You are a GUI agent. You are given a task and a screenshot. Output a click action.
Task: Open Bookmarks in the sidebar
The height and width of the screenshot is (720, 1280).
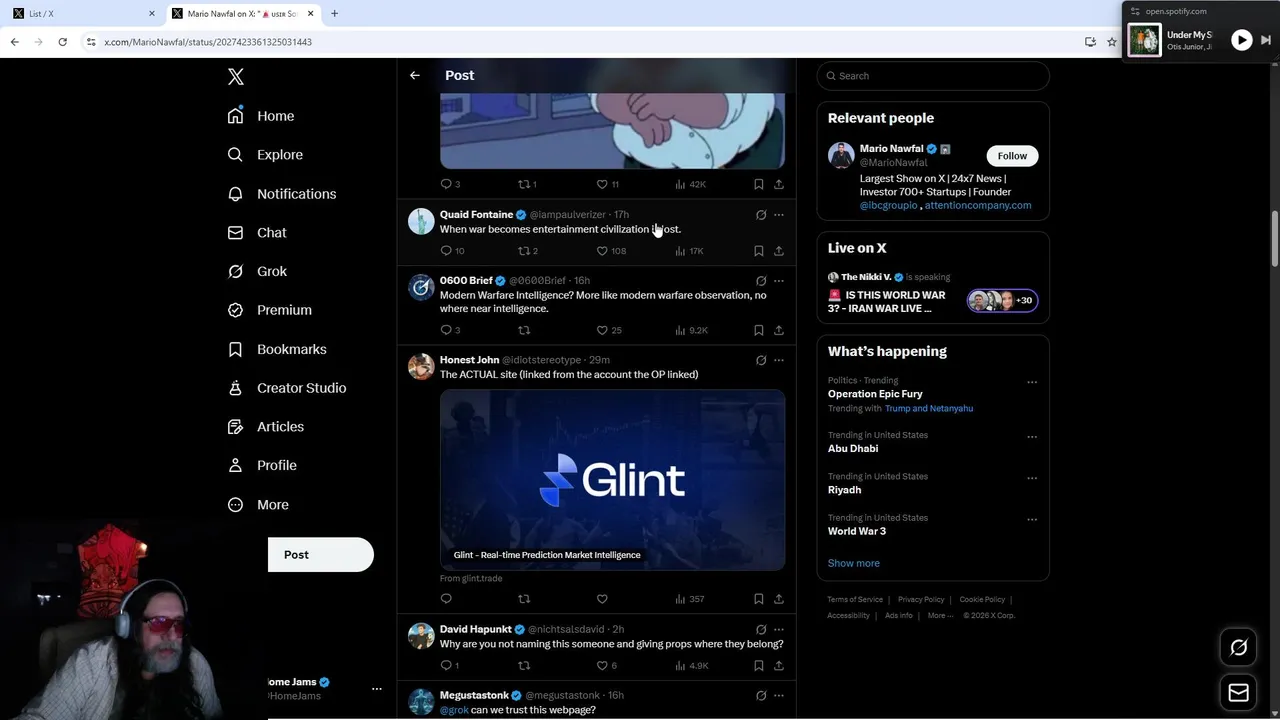[277, 349]
